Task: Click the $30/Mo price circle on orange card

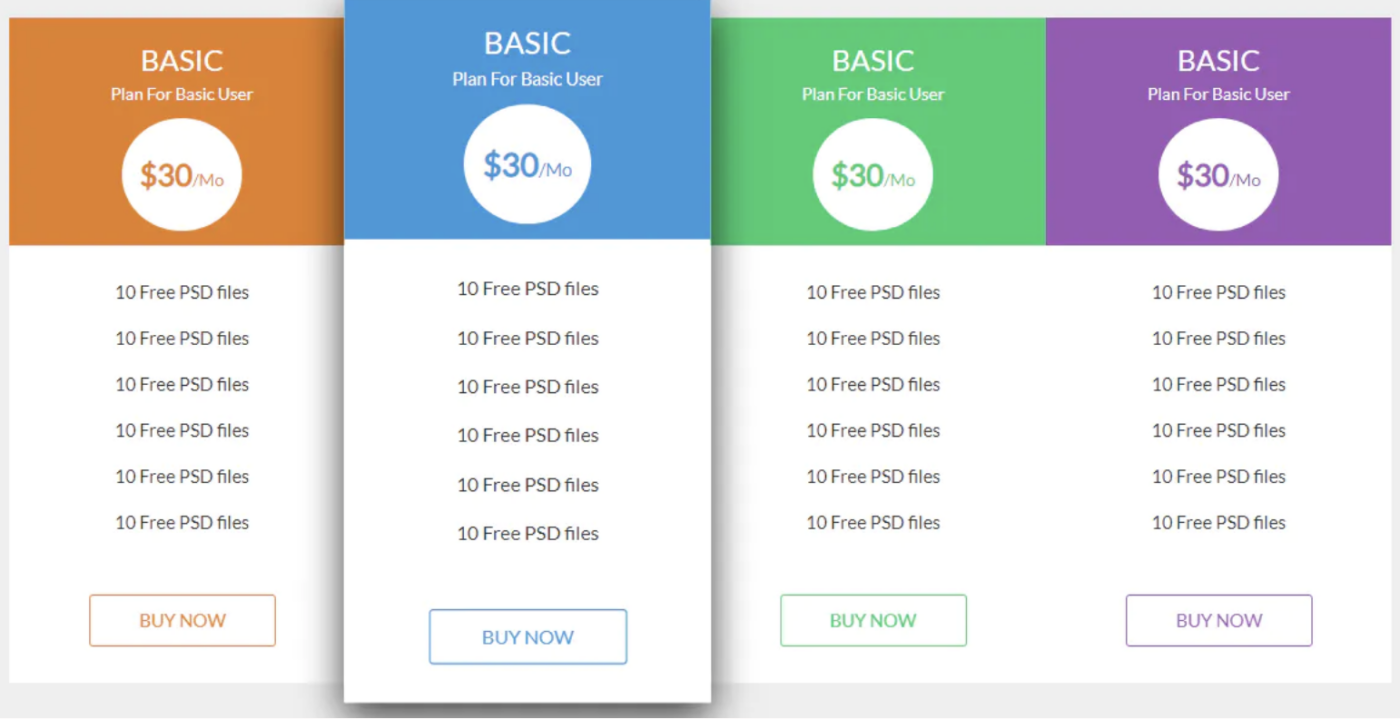Action: pyautogui.click(x=182, y=174)
